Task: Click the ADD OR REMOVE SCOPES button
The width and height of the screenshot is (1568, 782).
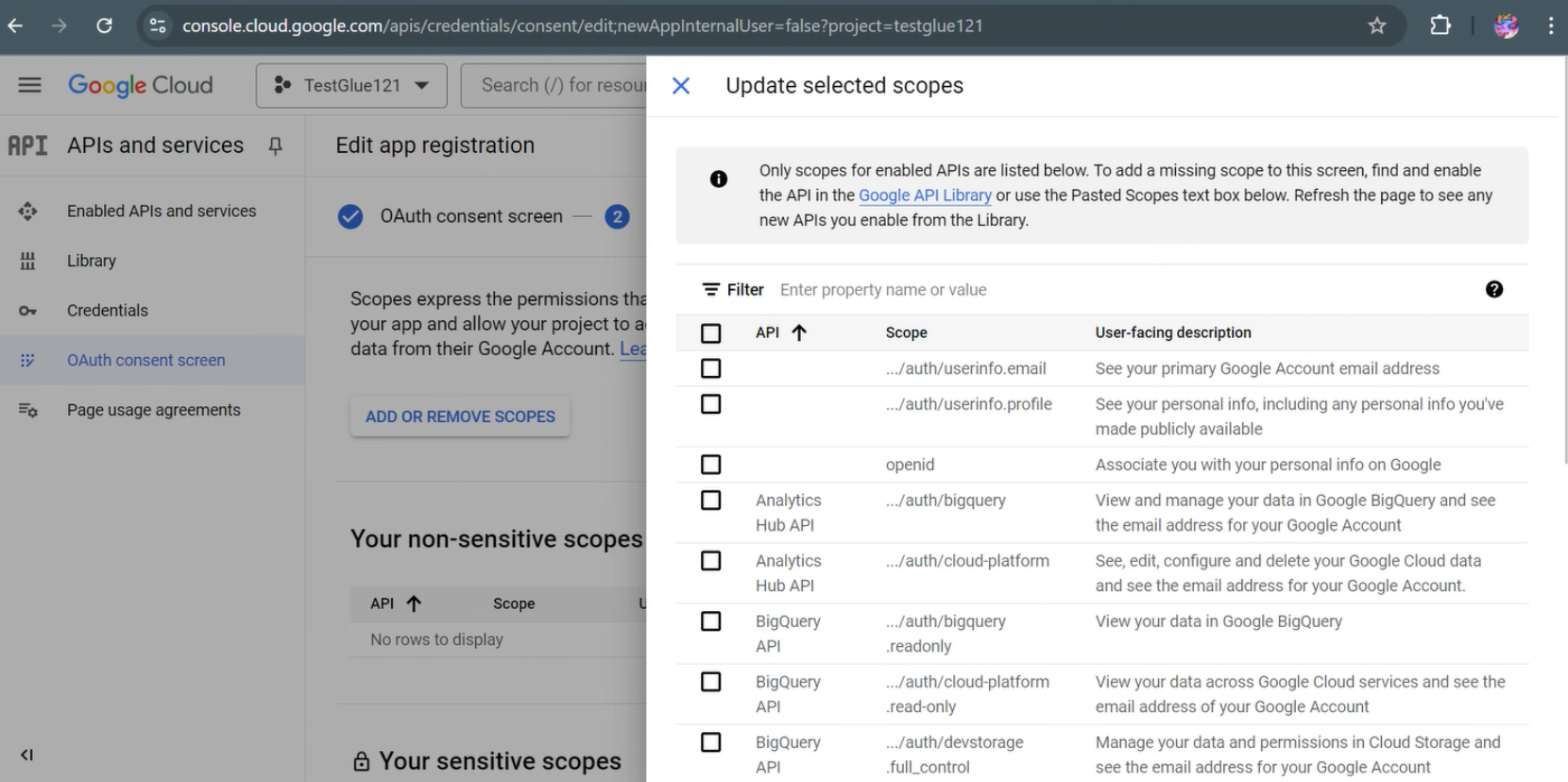Action: click(x=460, y=416)
